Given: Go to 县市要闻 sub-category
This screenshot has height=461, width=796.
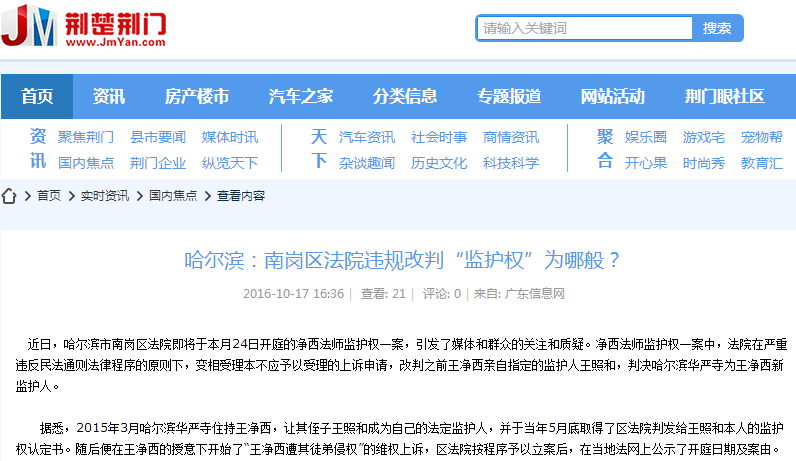Looking at the screenshot, I should pos(158,137).
